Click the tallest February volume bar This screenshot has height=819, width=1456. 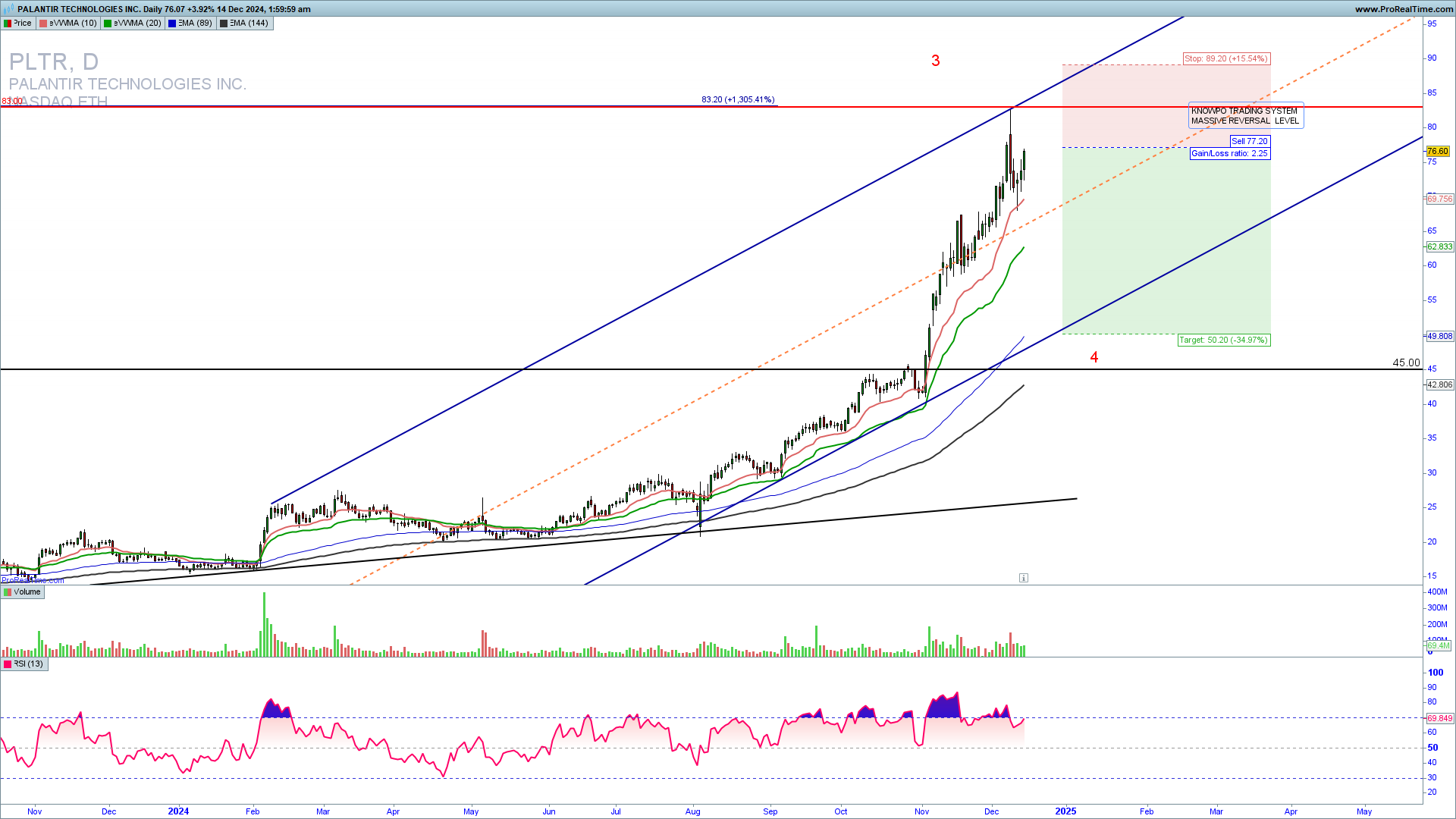[x=264, y=623]
